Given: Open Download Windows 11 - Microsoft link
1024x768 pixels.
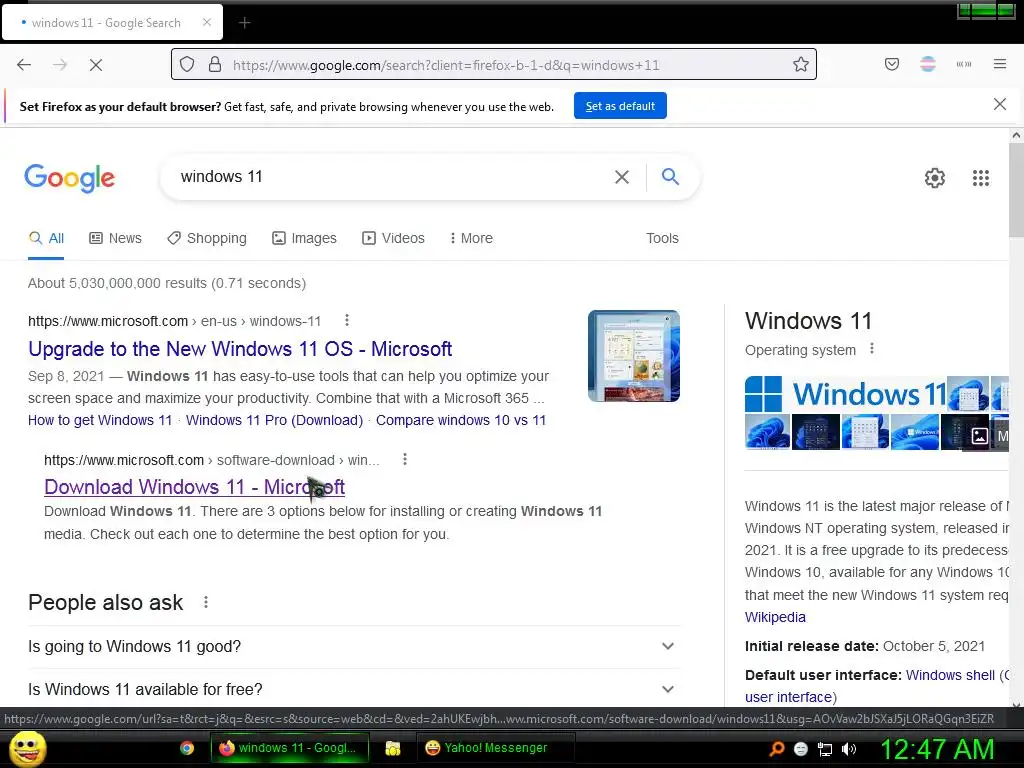Looking at the screenshot, I should (x=195, y=487).
